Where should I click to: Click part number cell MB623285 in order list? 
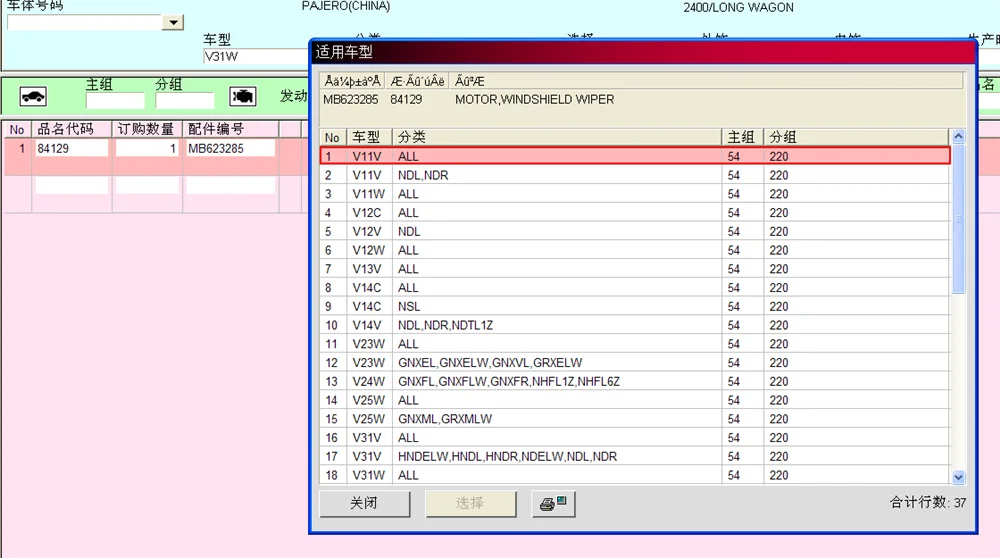coord(230,149)
